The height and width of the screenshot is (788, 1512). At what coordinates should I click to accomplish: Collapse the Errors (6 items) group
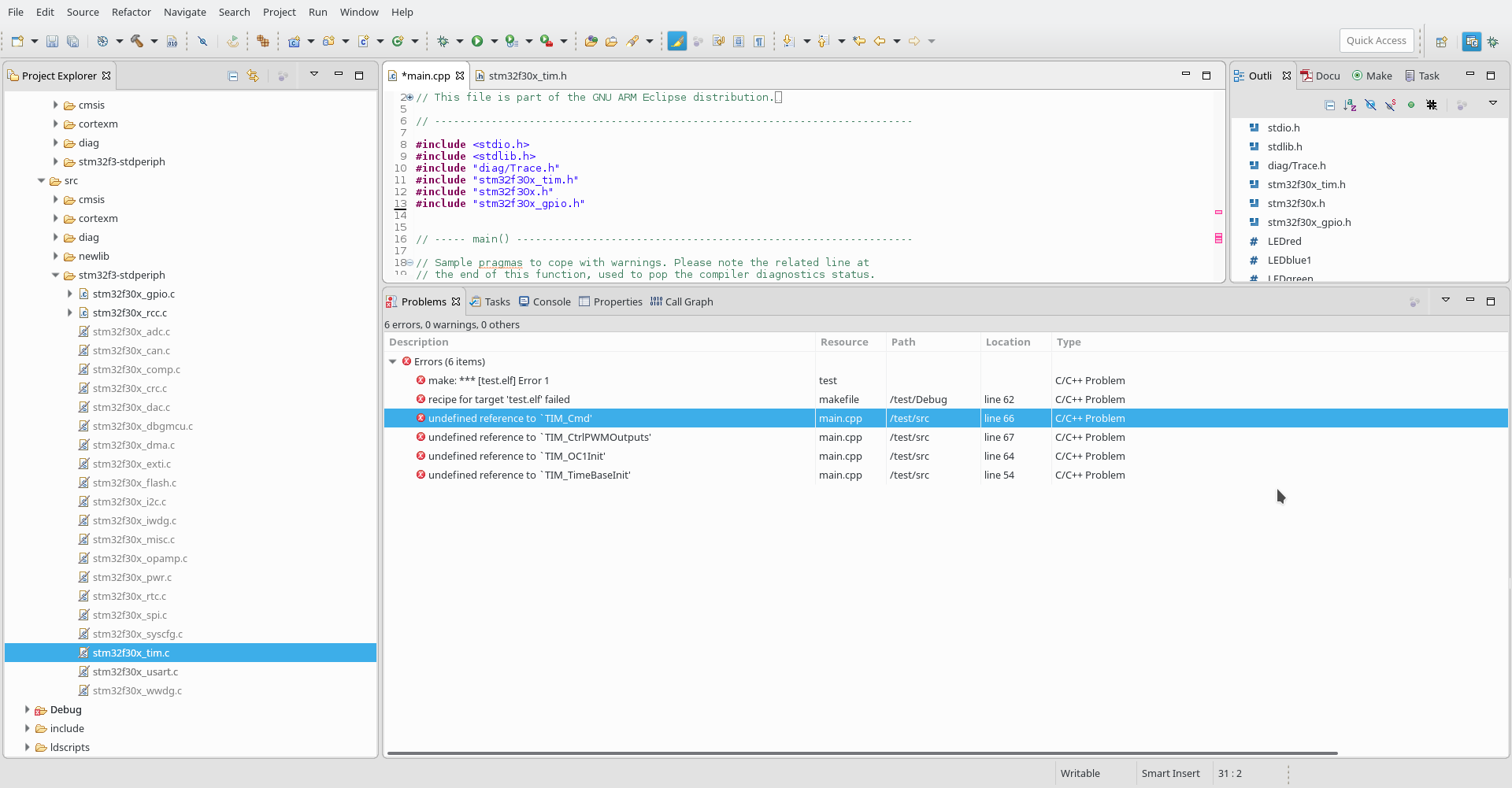pyautogui.click(x=393, y=361)
